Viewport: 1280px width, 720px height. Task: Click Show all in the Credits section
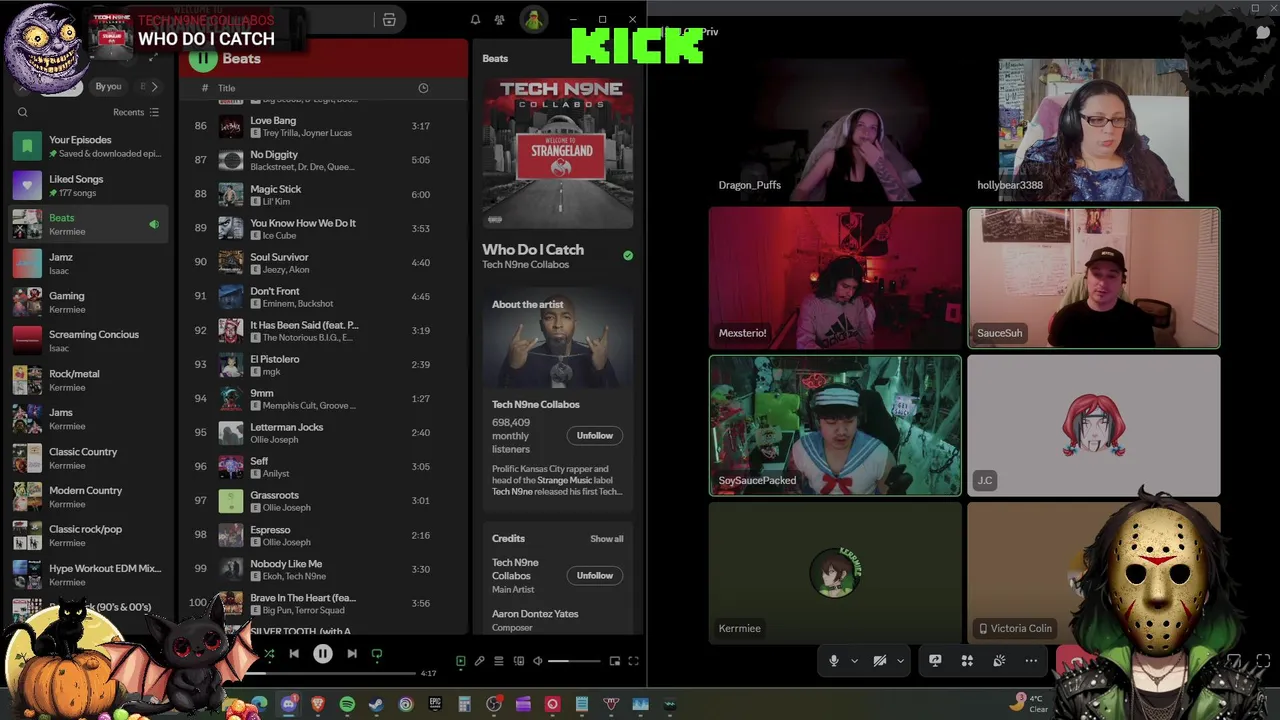click(606, 539)
